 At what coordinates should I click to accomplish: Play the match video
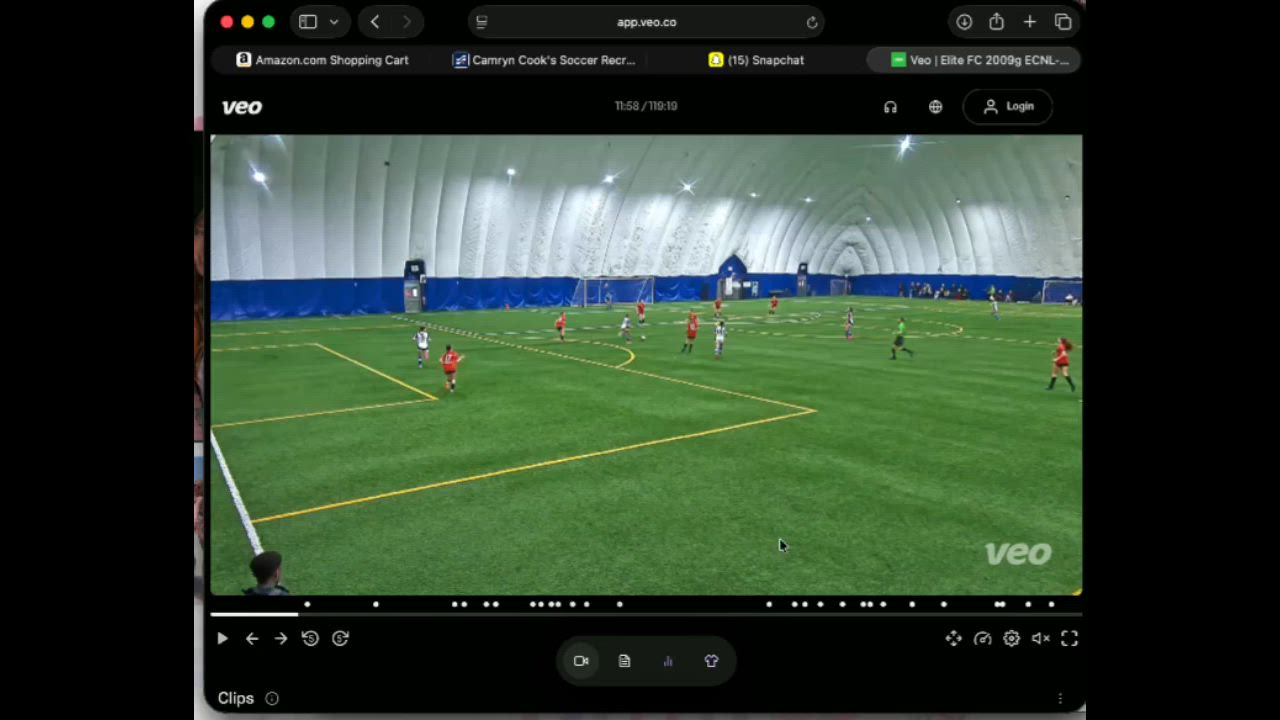click(222, 639)
